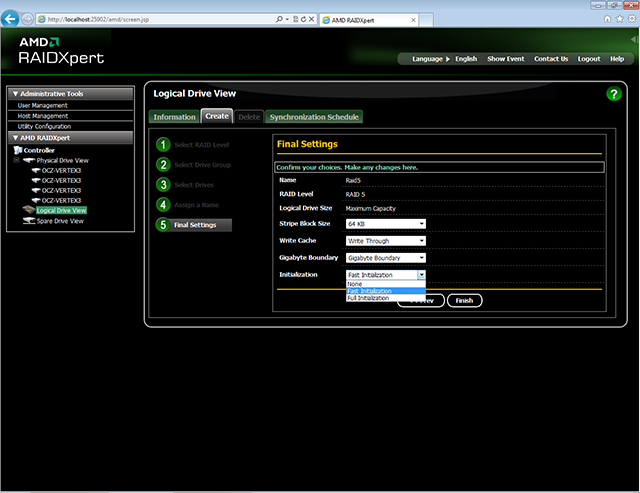Click Logout in top menu
The width and height of the screenshot is (640, 493).
(589, 59)
